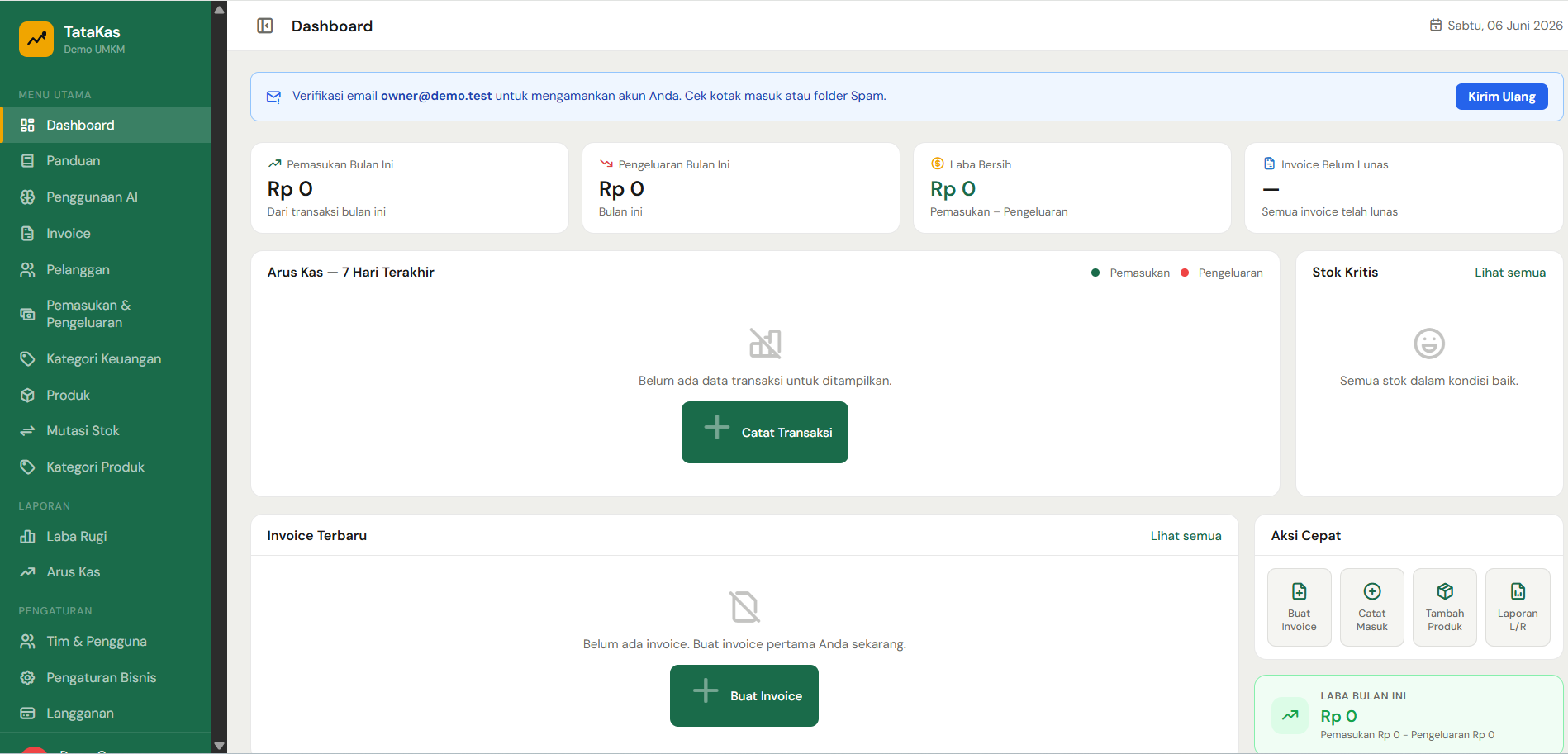
Task: Open Langganan menu item
Action: (106, 713)
